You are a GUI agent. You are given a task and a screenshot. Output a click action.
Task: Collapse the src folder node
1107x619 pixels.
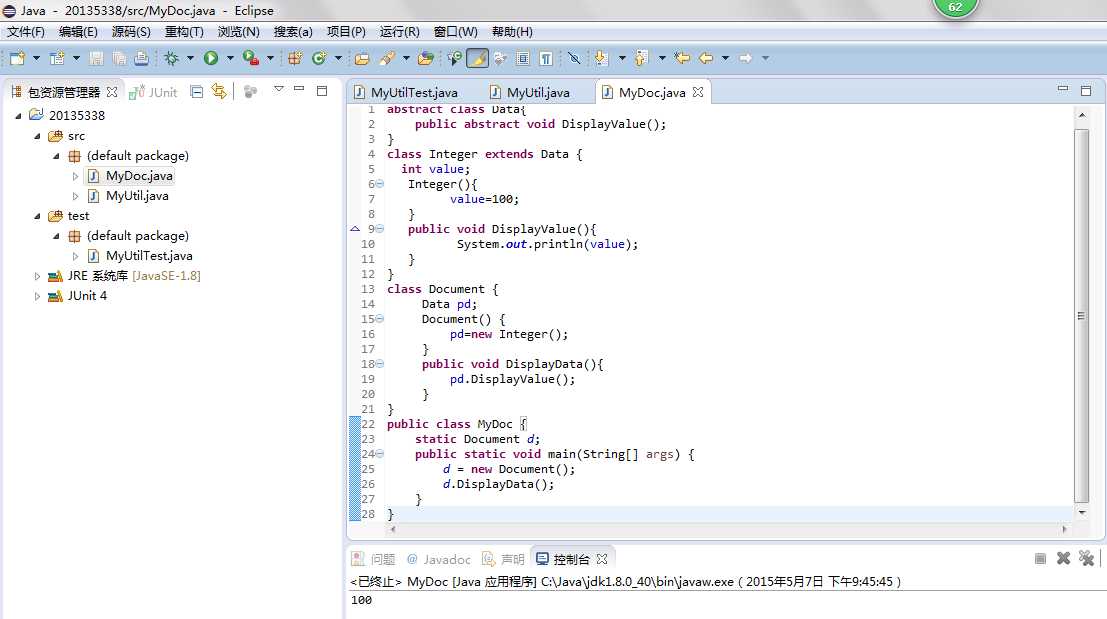tap(37, 136)
